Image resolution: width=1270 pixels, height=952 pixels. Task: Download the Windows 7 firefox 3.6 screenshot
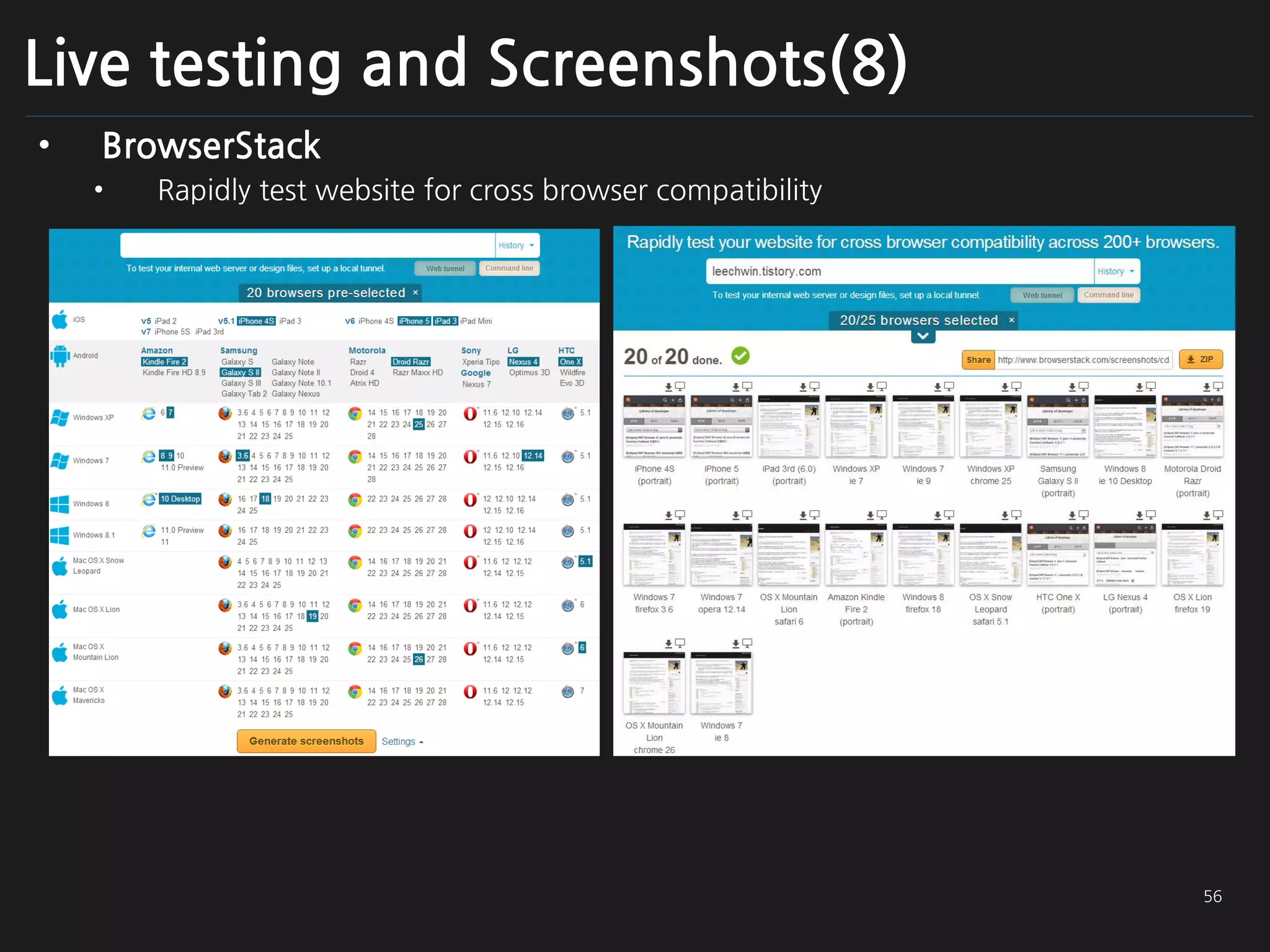(668, 515)
